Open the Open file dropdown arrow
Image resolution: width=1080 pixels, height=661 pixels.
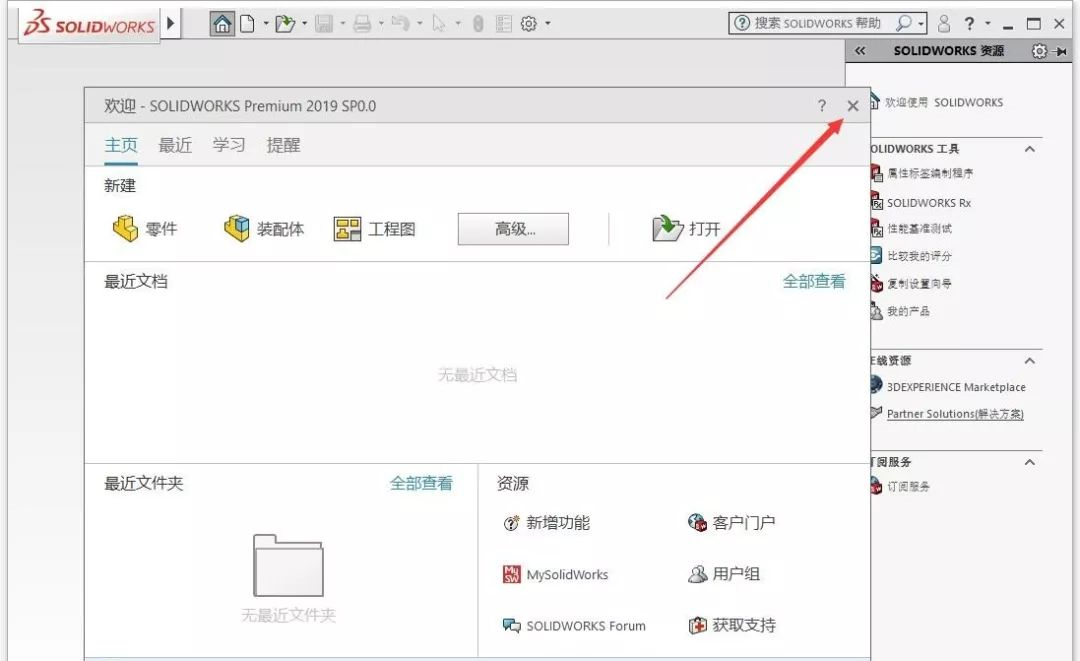click(x=304, y=24)
